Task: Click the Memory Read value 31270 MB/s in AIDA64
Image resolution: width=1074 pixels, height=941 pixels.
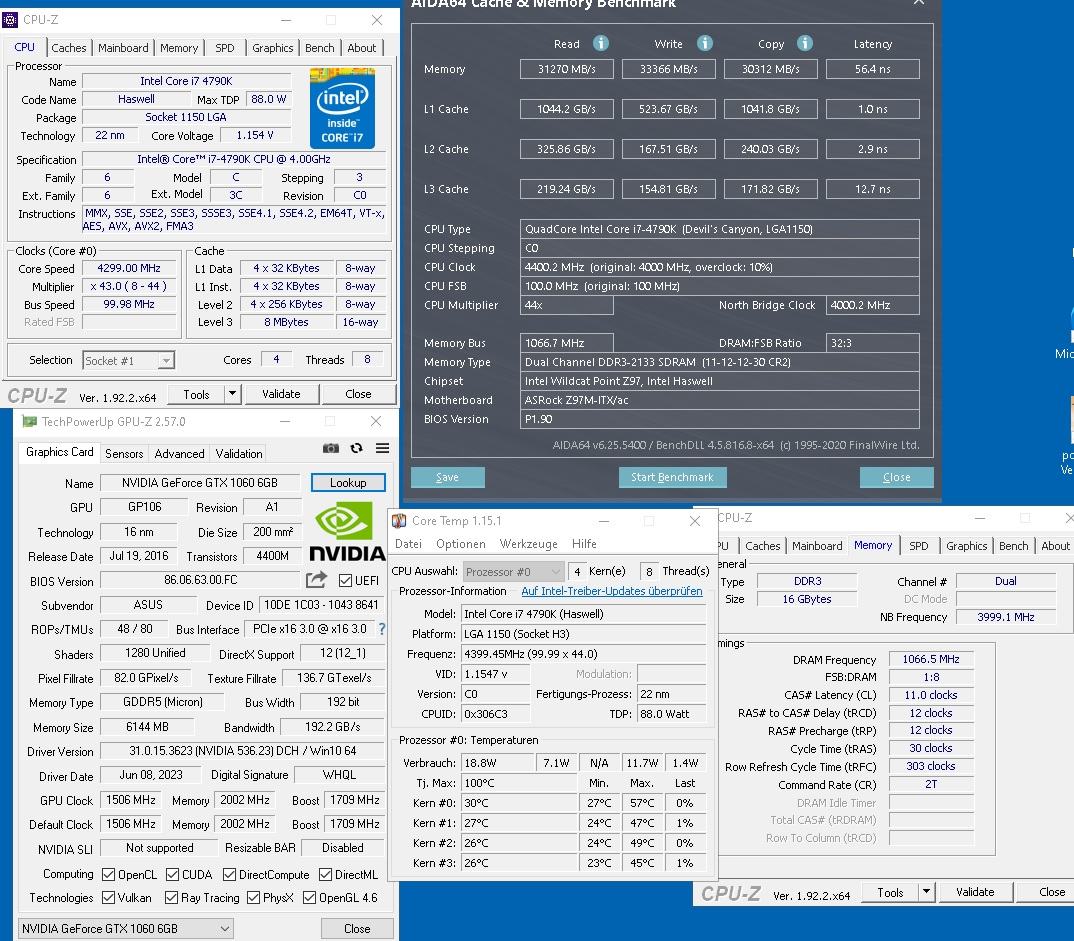Action: [566, 69]
